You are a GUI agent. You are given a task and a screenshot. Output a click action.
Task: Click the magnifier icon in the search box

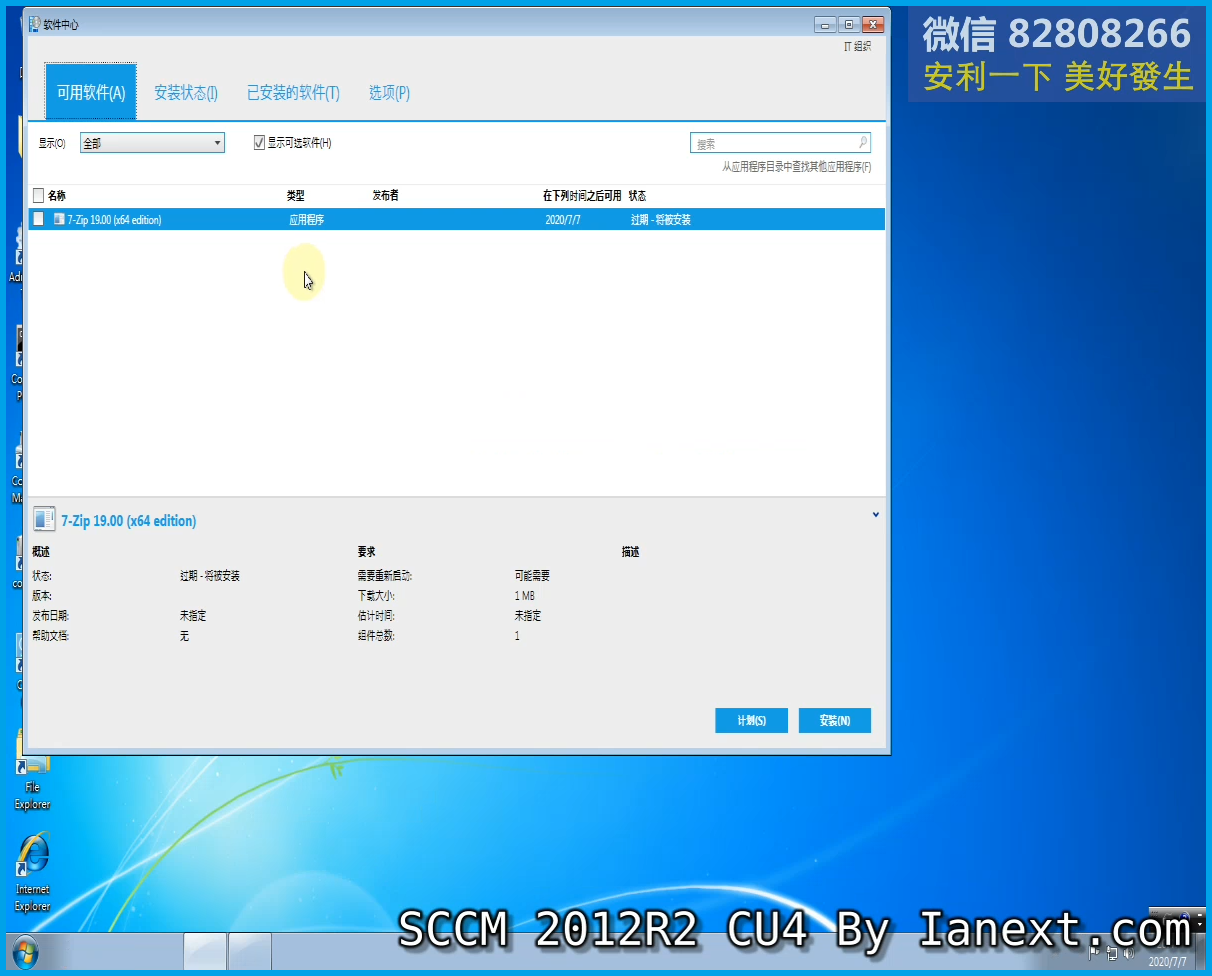(x=863, y=142)
